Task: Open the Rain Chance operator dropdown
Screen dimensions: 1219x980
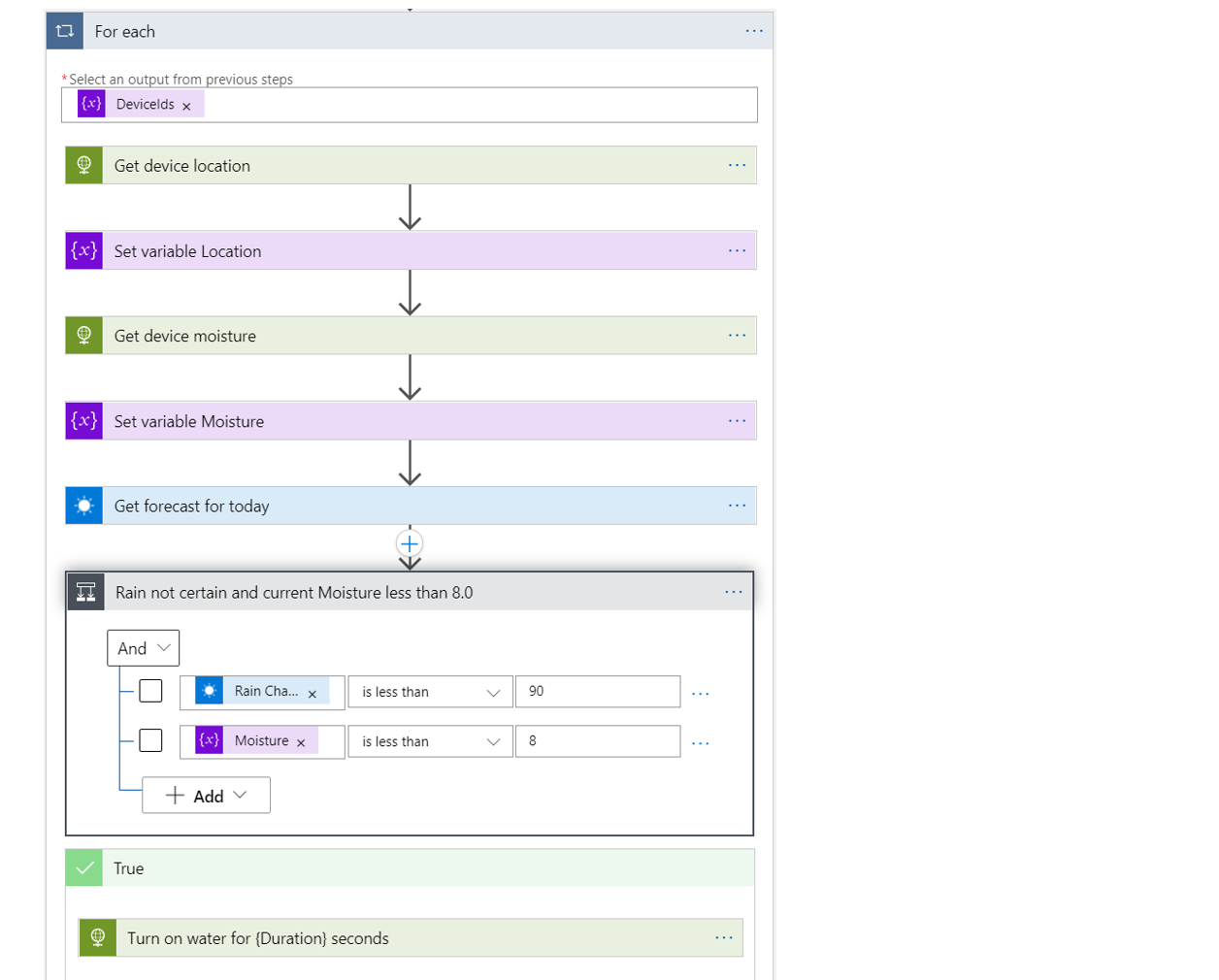Action: coord(430,692)
